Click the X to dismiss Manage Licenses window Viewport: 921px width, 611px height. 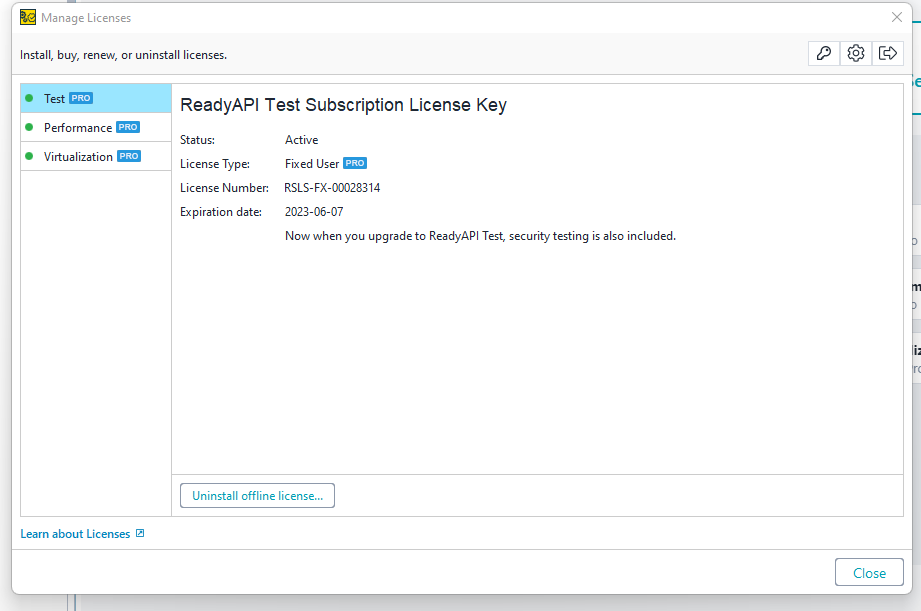(x=896, y=17)
